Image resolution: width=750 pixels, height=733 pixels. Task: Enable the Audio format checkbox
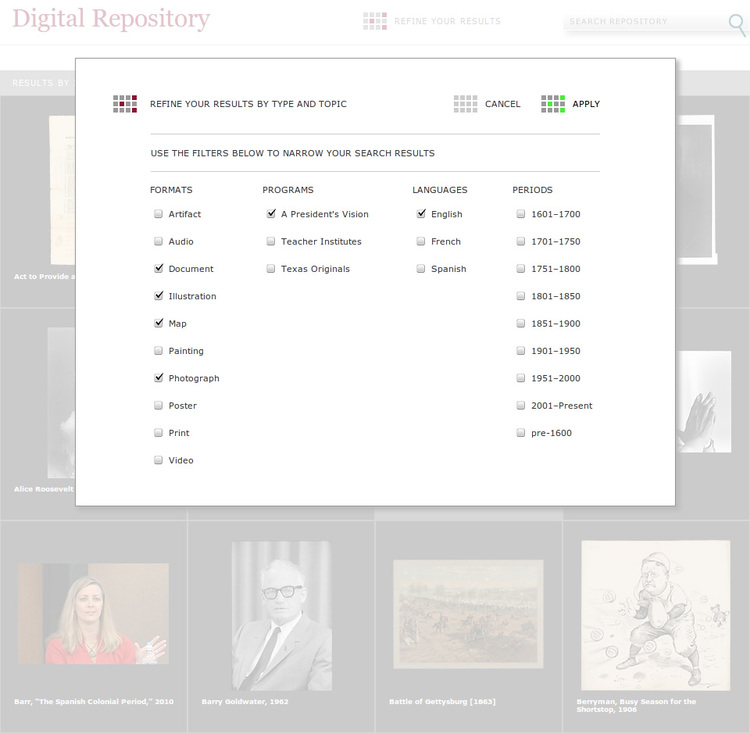159,242
